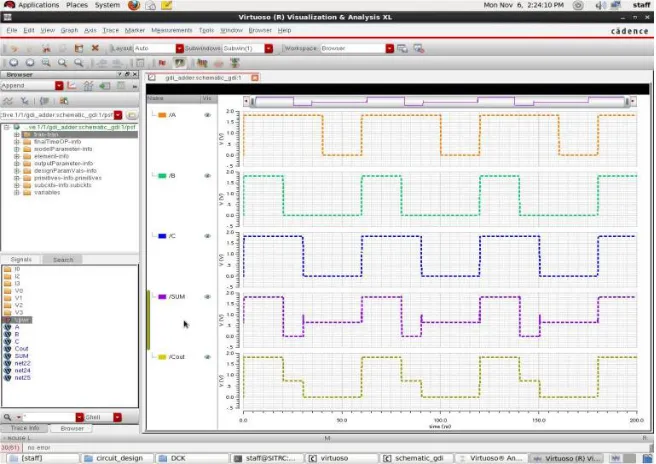Click the magnifier search icon at Browser bottom
Screen dimensions: 656x464
(x=8, y=417)
